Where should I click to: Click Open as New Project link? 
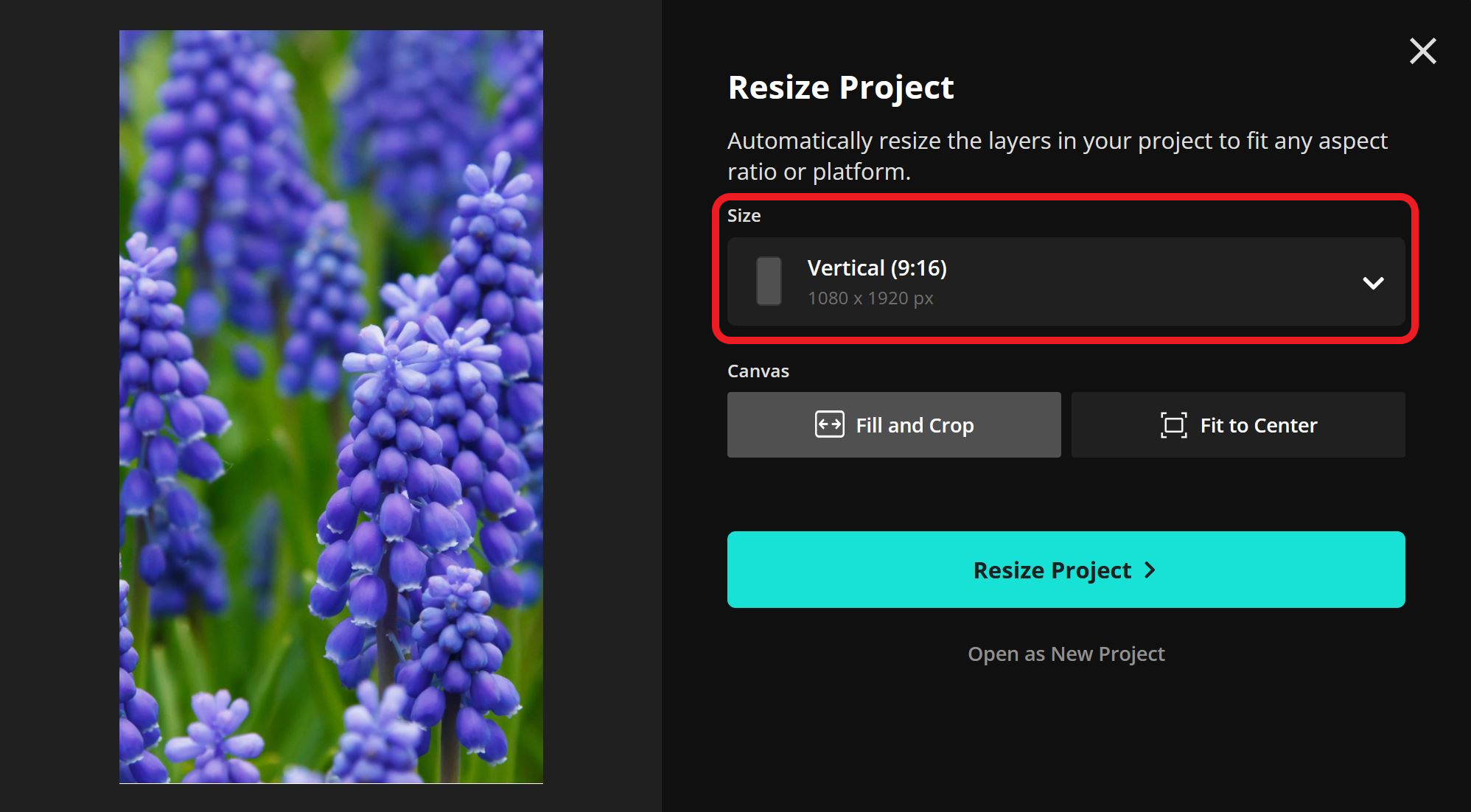pos(1066,654)
